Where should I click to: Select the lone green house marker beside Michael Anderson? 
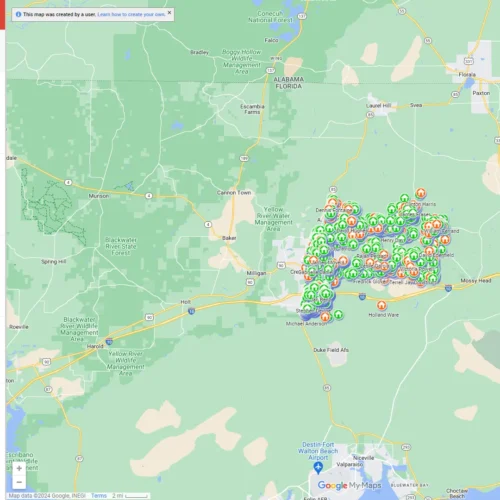point(338,314)
